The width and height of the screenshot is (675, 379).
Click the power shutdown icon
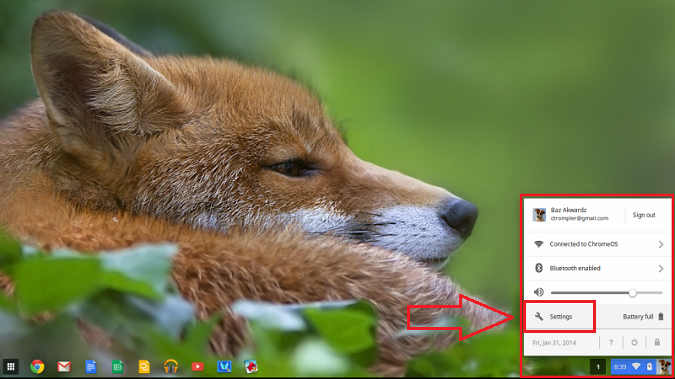(x=634, y=342)
